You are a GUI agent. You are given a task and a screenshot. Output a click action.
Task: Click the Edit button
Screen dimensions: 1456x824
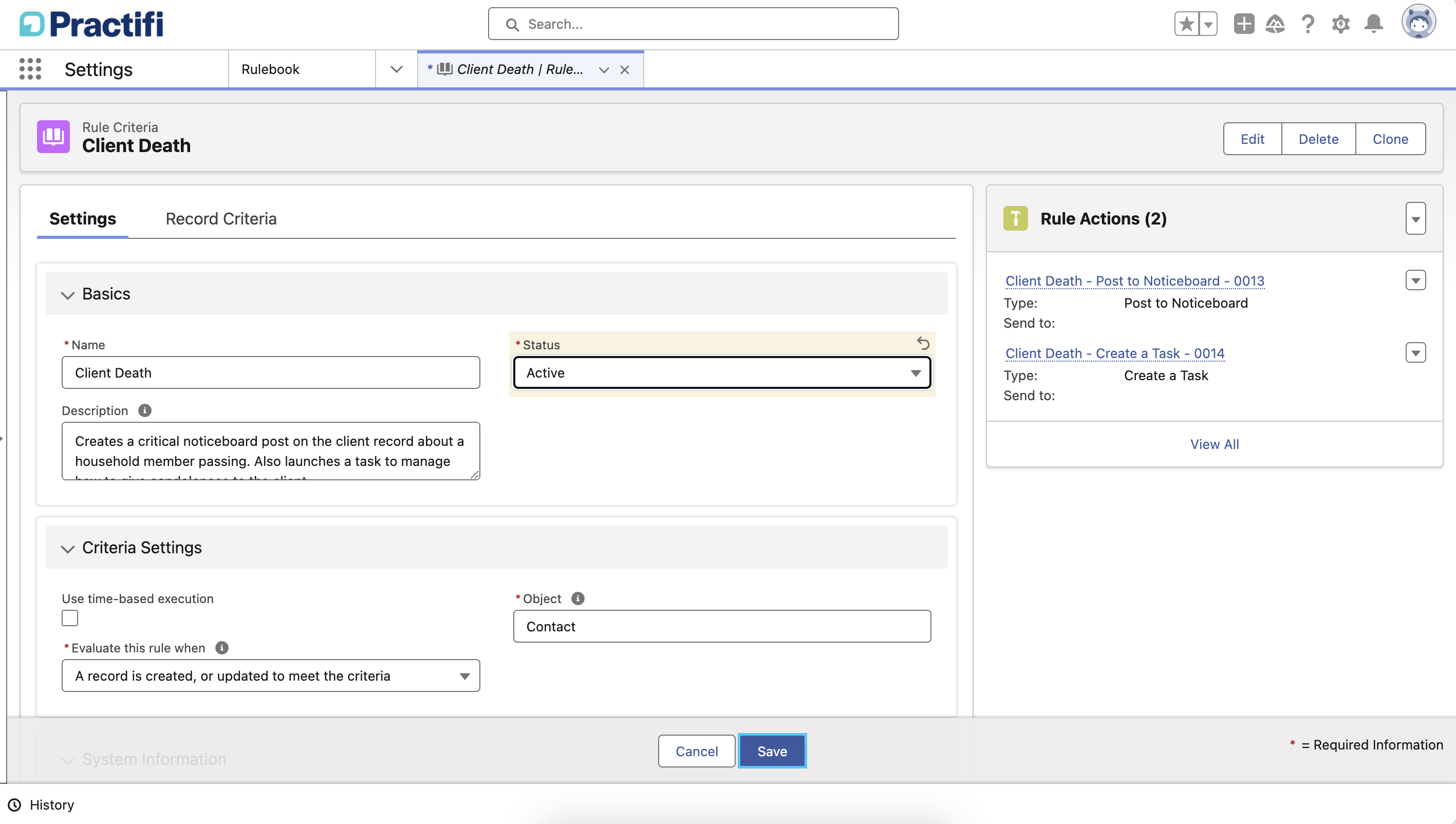click(x=1252, y=139)
